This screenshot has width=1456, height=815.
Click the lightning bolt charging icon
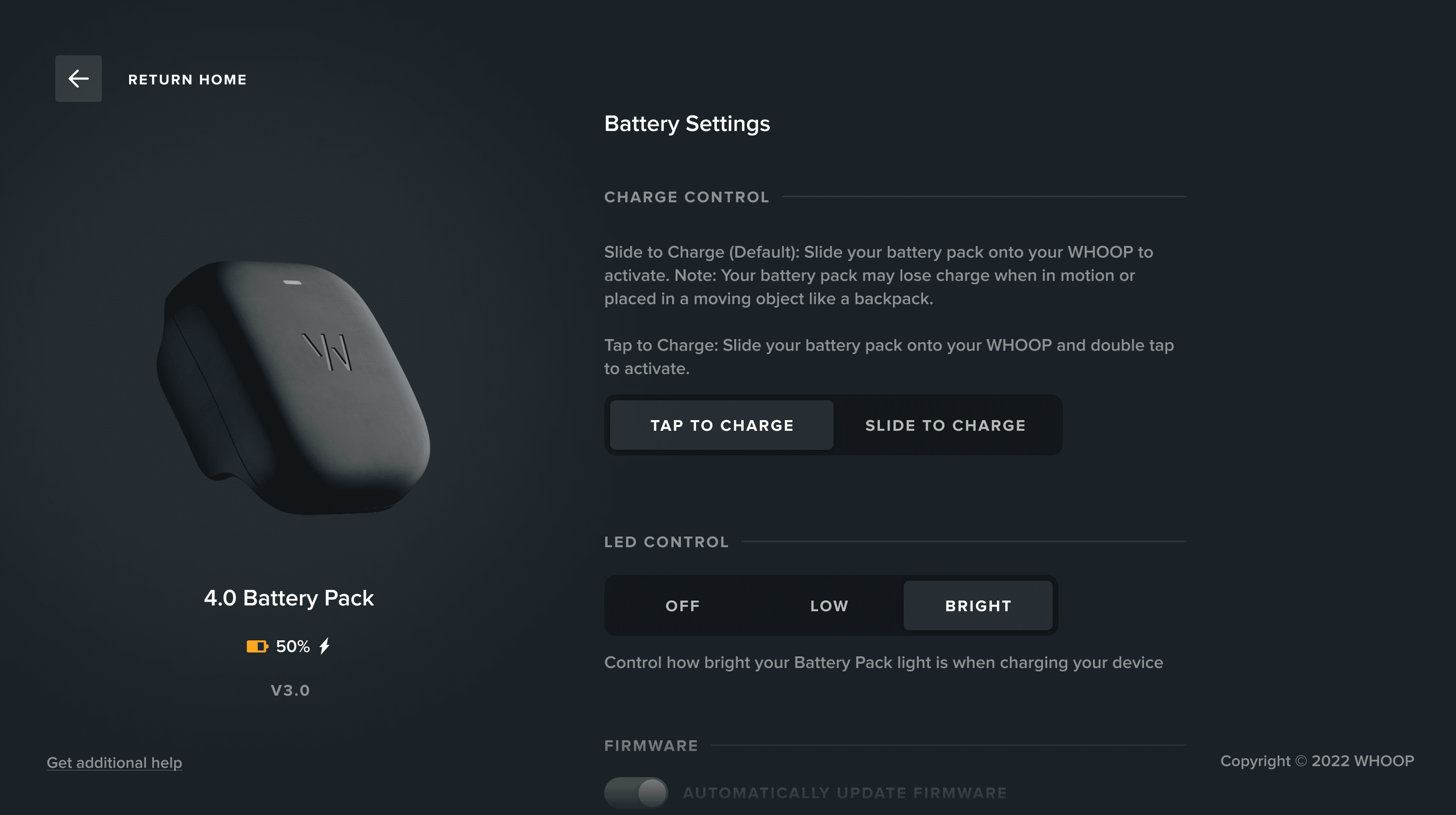325,646
